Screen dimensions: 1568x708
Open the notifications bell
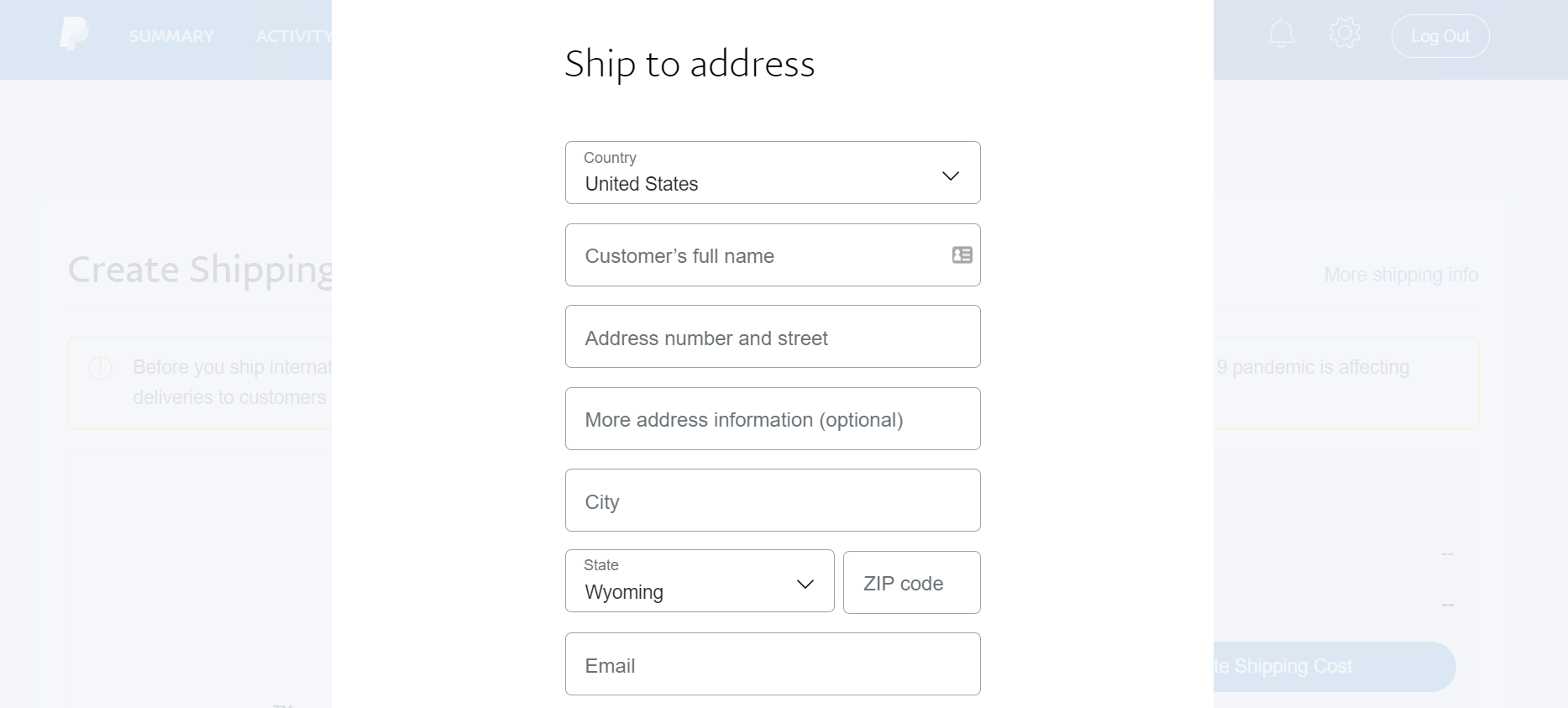point(1281,32)
